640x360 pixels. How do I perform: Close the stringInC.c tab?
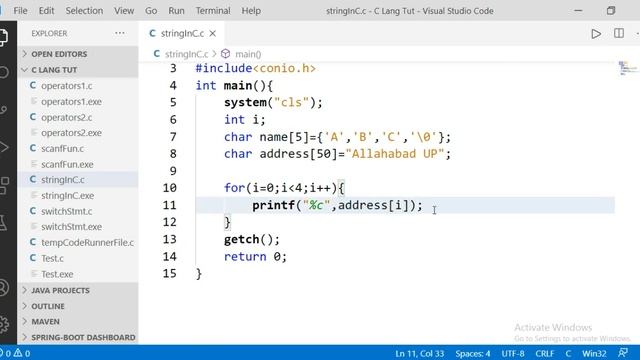coord(213,33)
